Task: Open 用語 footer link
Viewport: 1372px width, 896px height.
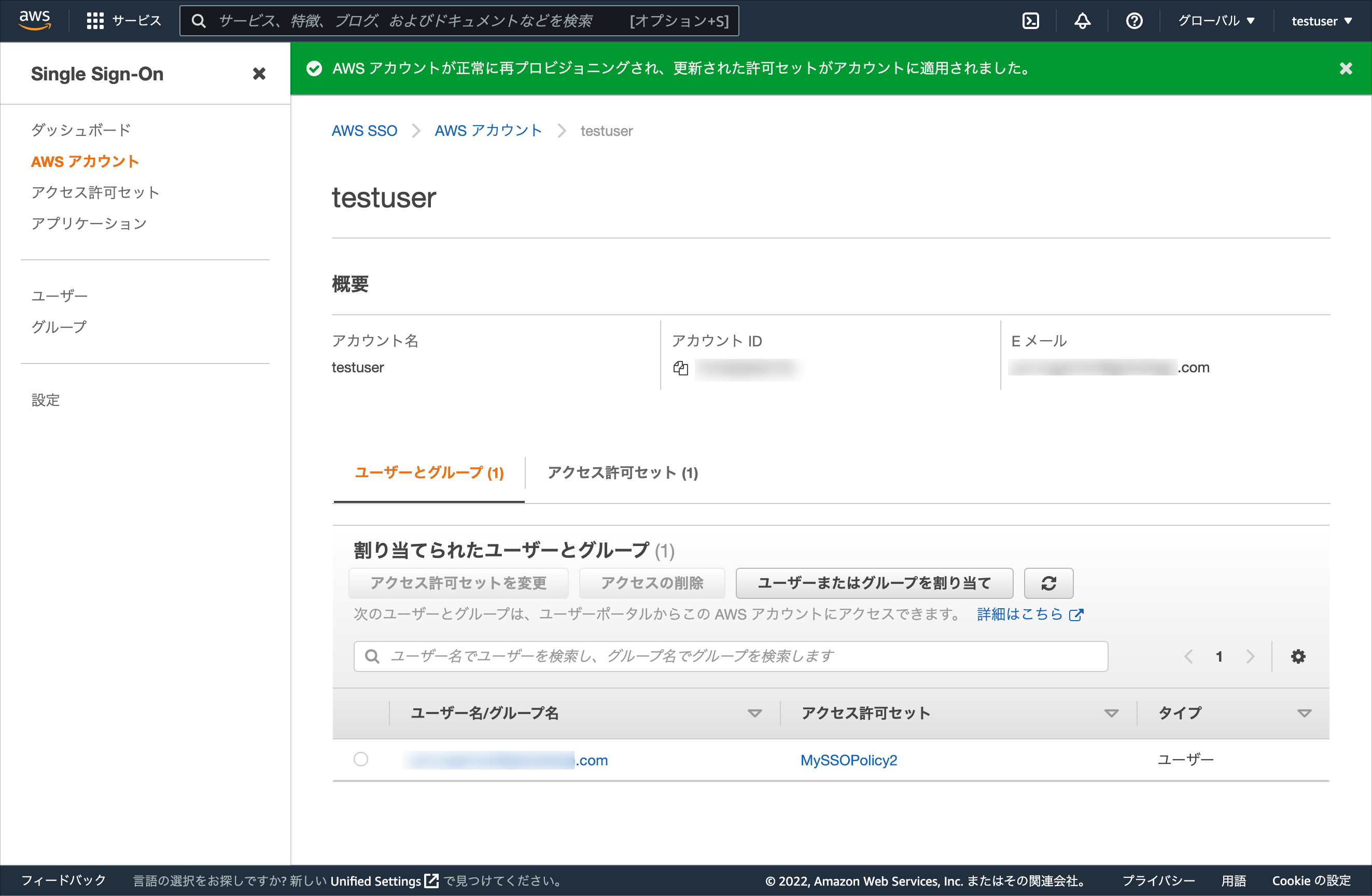Action: [1233, 880]
